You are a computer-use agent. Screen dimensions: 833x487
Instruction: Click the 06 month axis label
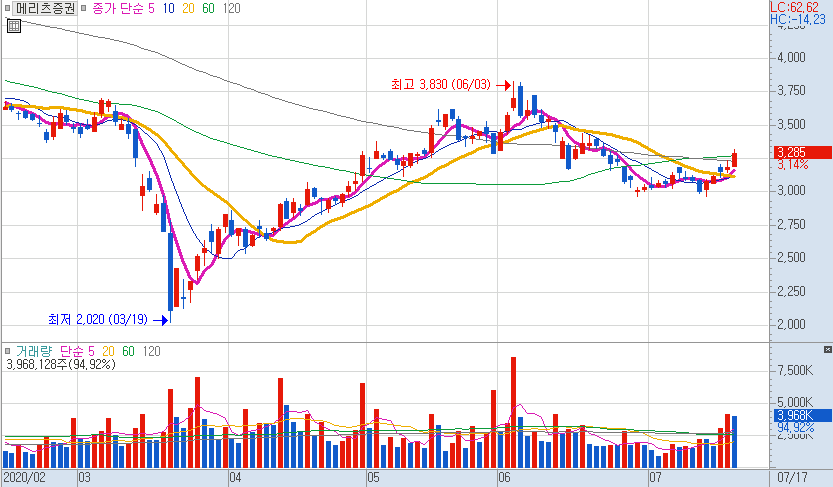504,477
